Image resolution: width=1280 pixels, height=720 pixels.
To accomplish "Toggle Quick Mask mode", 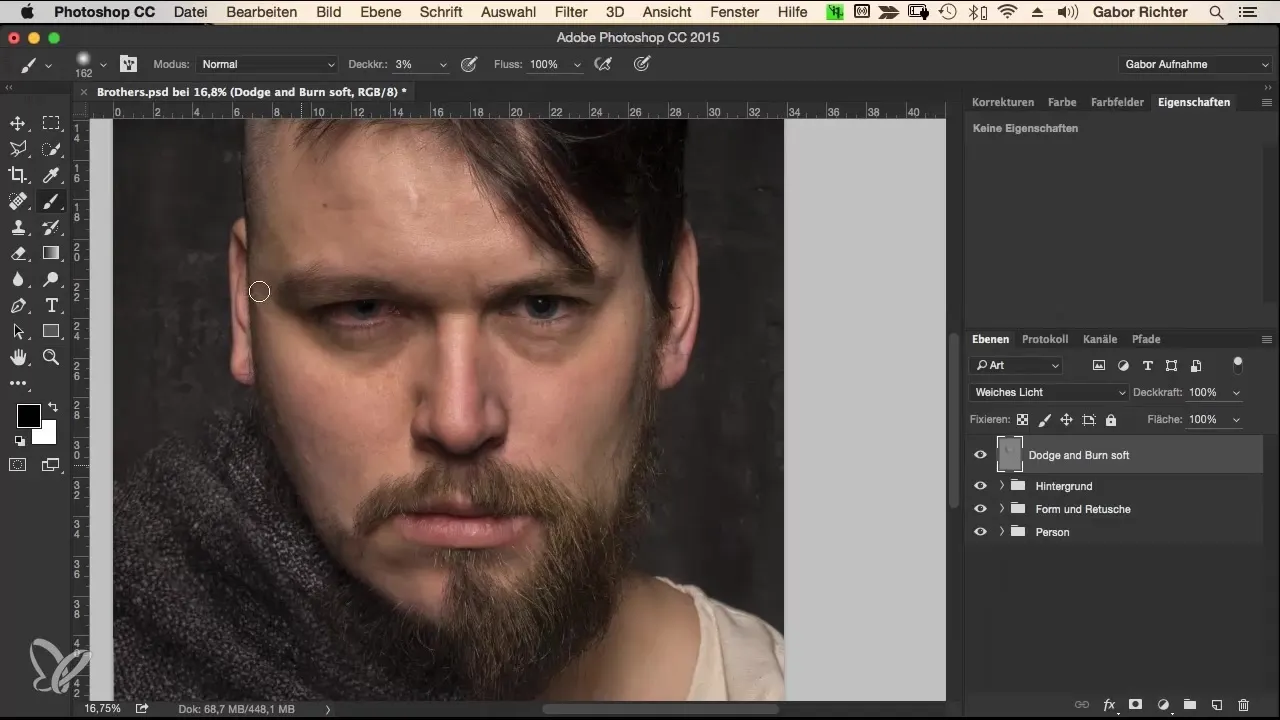I will click(x=18, y=464).
